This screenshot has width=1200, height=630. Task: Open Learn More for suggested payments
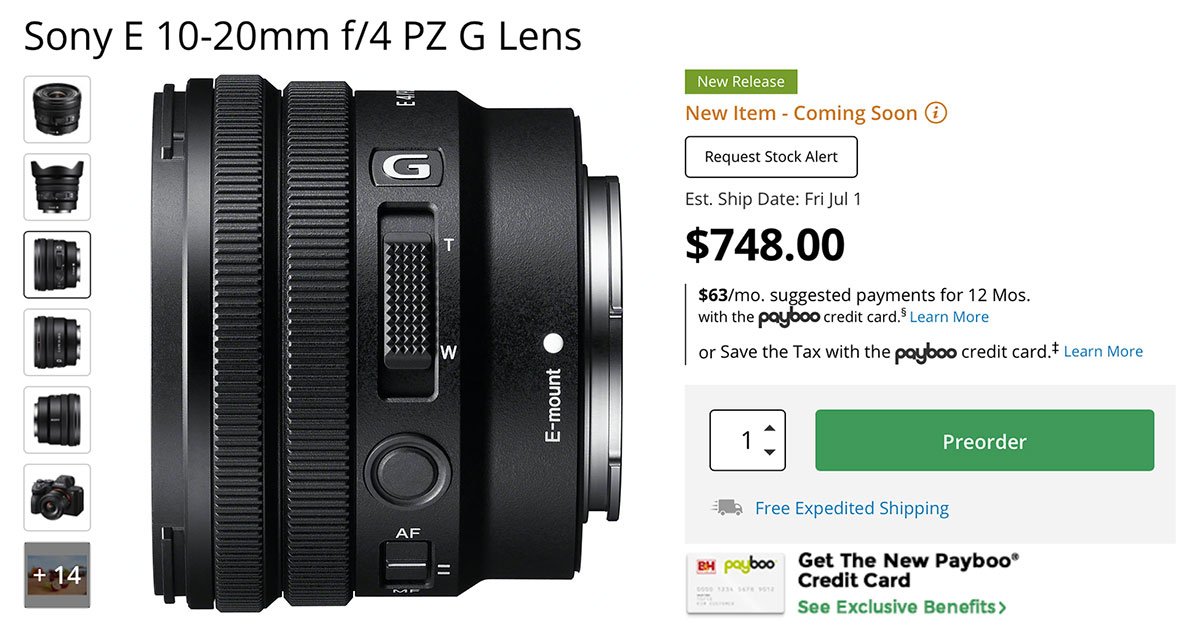coord(949,317)
